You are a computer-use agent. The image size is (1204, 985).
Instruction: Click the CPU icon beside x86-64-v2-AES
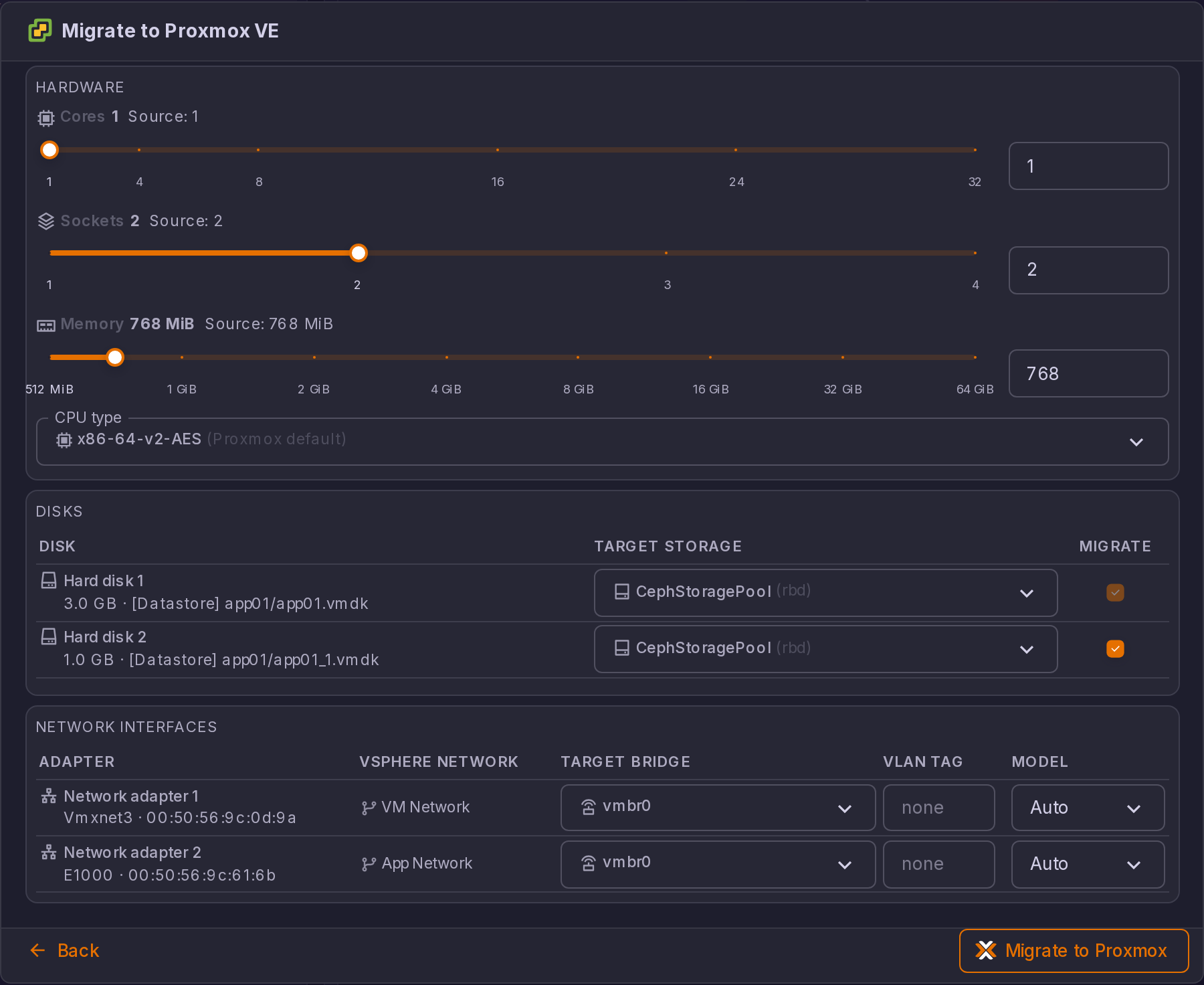pos(64,440)
